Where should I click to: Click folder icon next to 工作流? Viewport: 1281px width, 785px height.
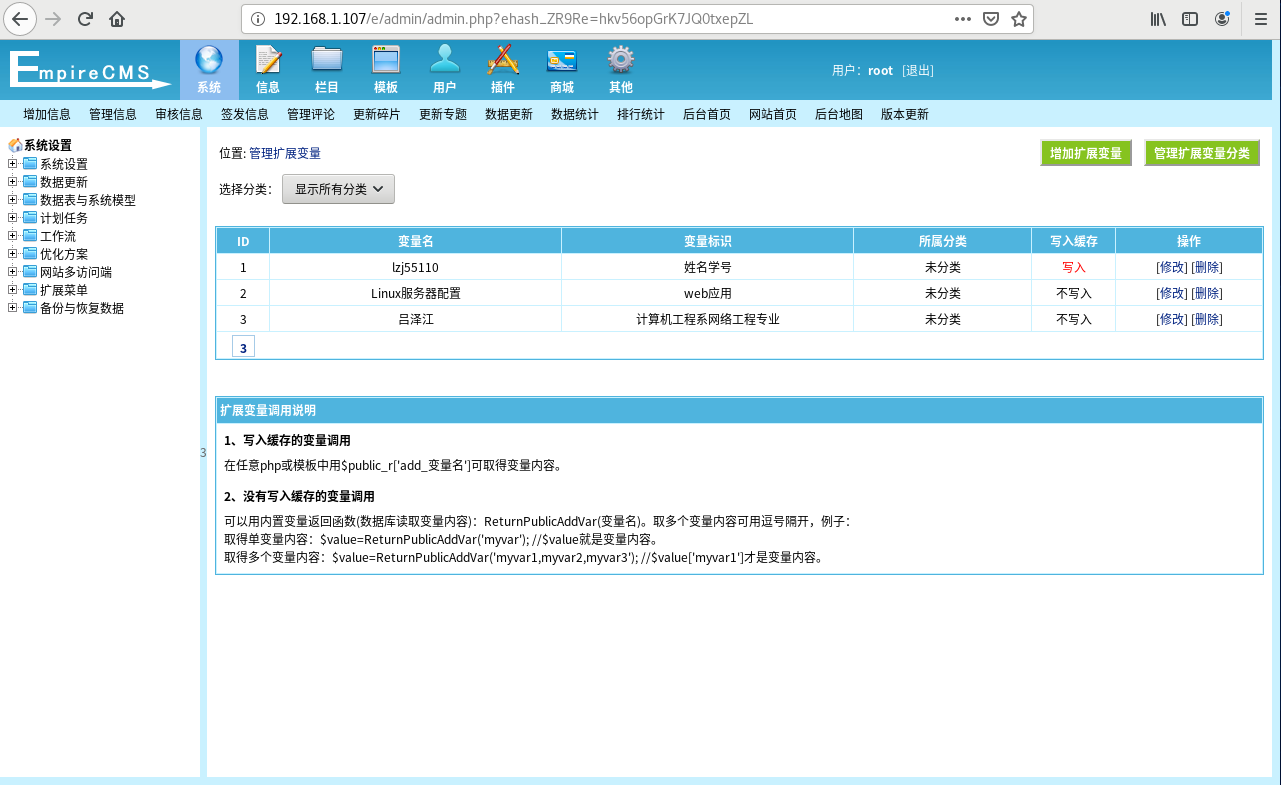click(30, 236)
